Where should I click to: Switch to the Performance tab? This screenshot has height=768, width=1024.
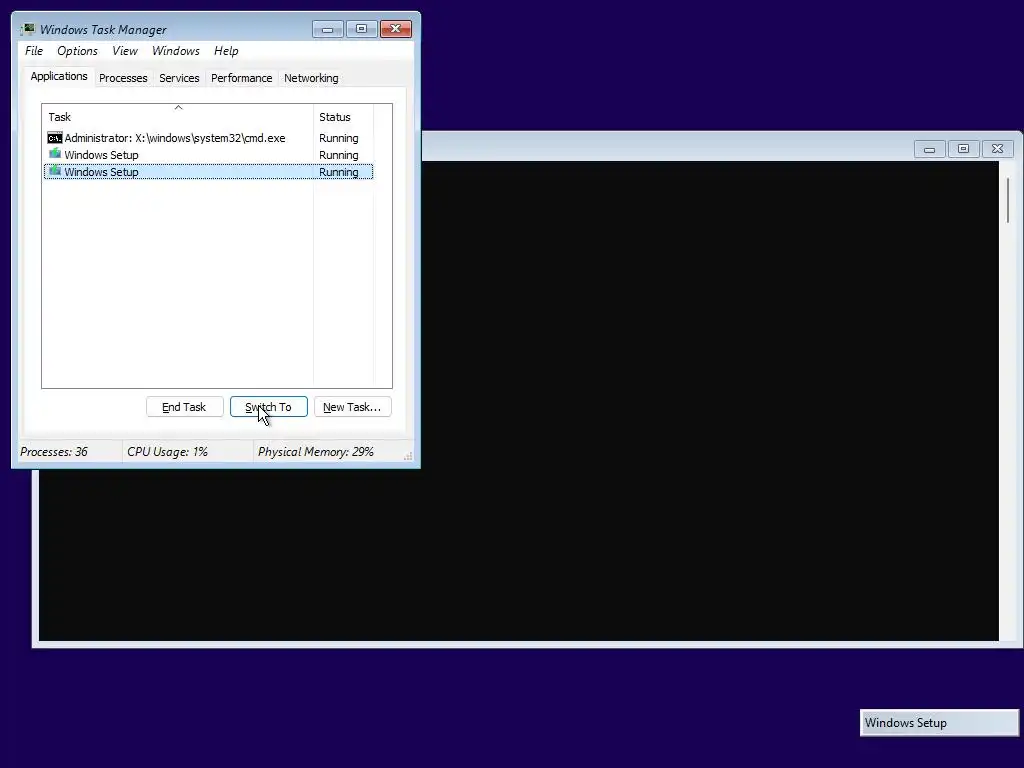pos(241,78)
